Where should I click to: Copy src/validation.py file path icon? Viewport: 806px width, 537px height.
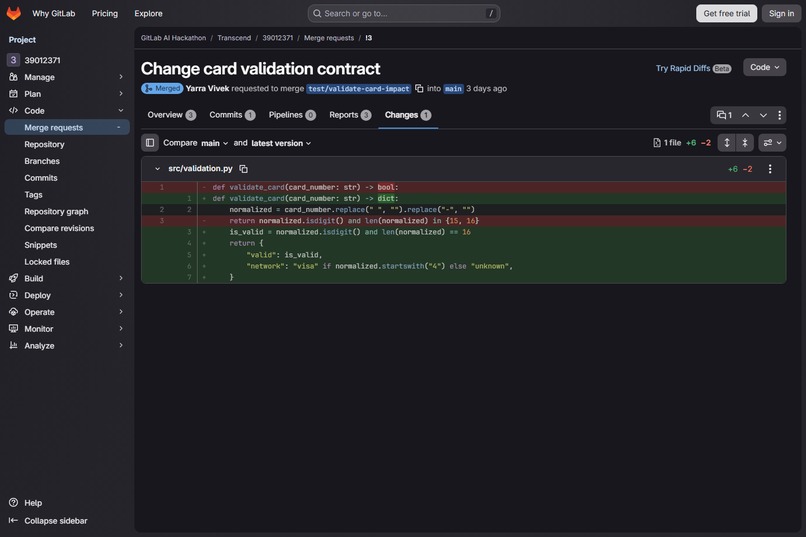coord(244,169)
